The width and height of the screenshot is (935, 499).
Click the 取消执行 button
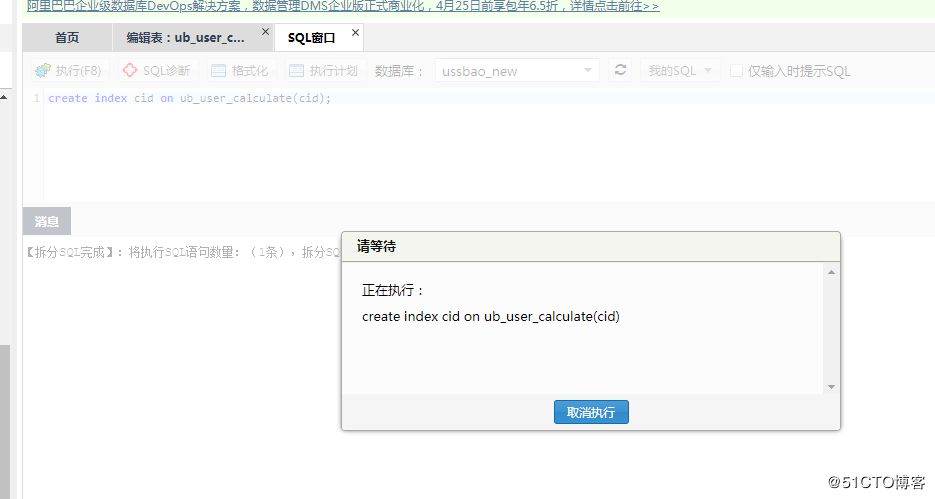[591, 412]
